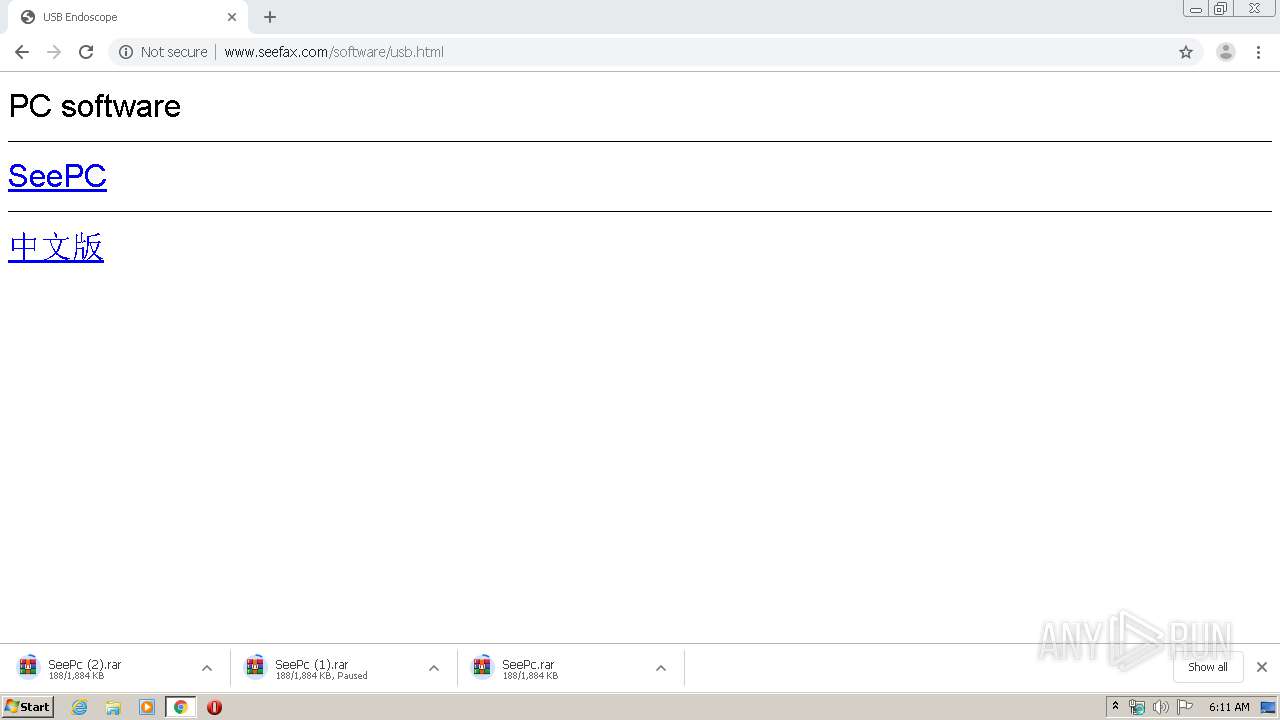
Task: Open a new tab with plus button
Action: tap(270, 17)
